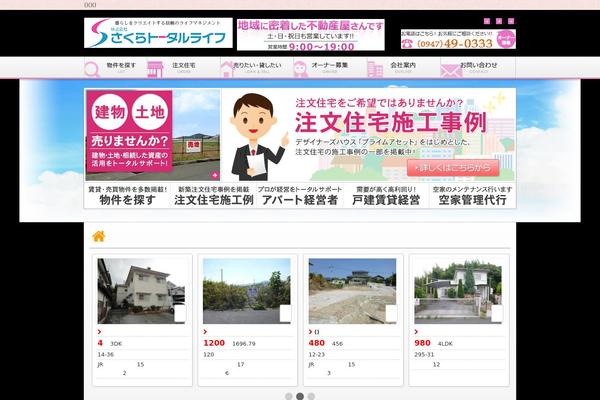Image resolution: width=600 pixels, height=400 pixels.
Task: Open the 480 vacant lot property photo
Action: [x=352, y=291]
